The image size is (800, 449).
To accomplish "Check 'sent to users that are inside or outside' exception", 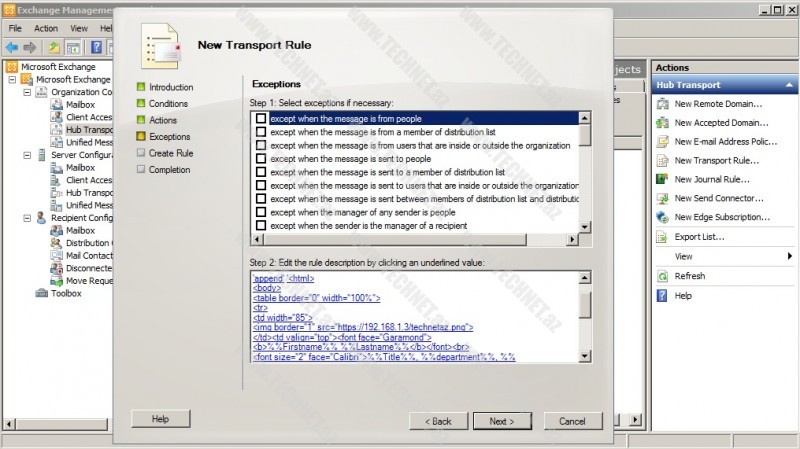I will click(261, 185).
